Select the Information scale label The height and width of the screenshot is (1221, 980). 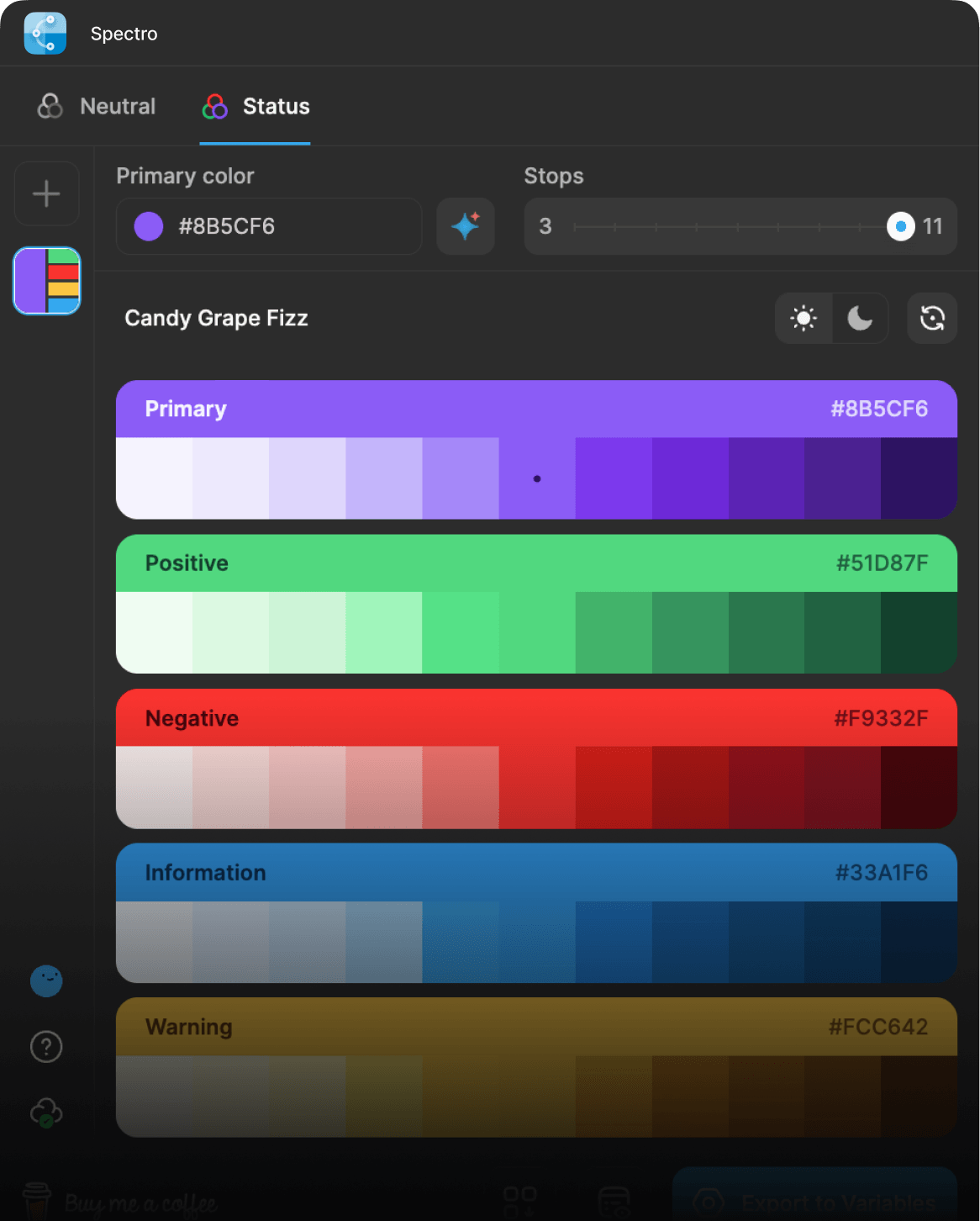coord(205,873)
